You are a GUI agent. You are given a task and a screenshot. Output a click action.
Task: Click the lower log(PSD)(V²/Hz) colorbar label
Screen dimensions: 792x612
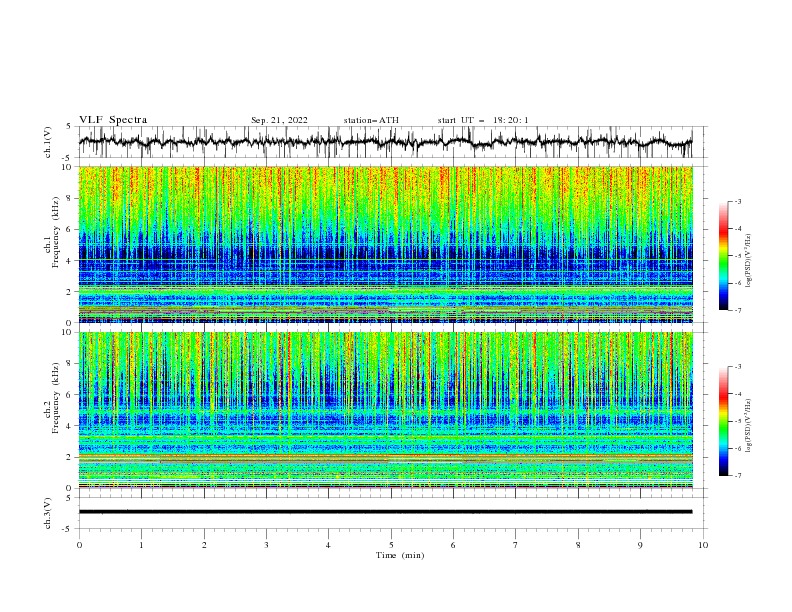(748, 425)
